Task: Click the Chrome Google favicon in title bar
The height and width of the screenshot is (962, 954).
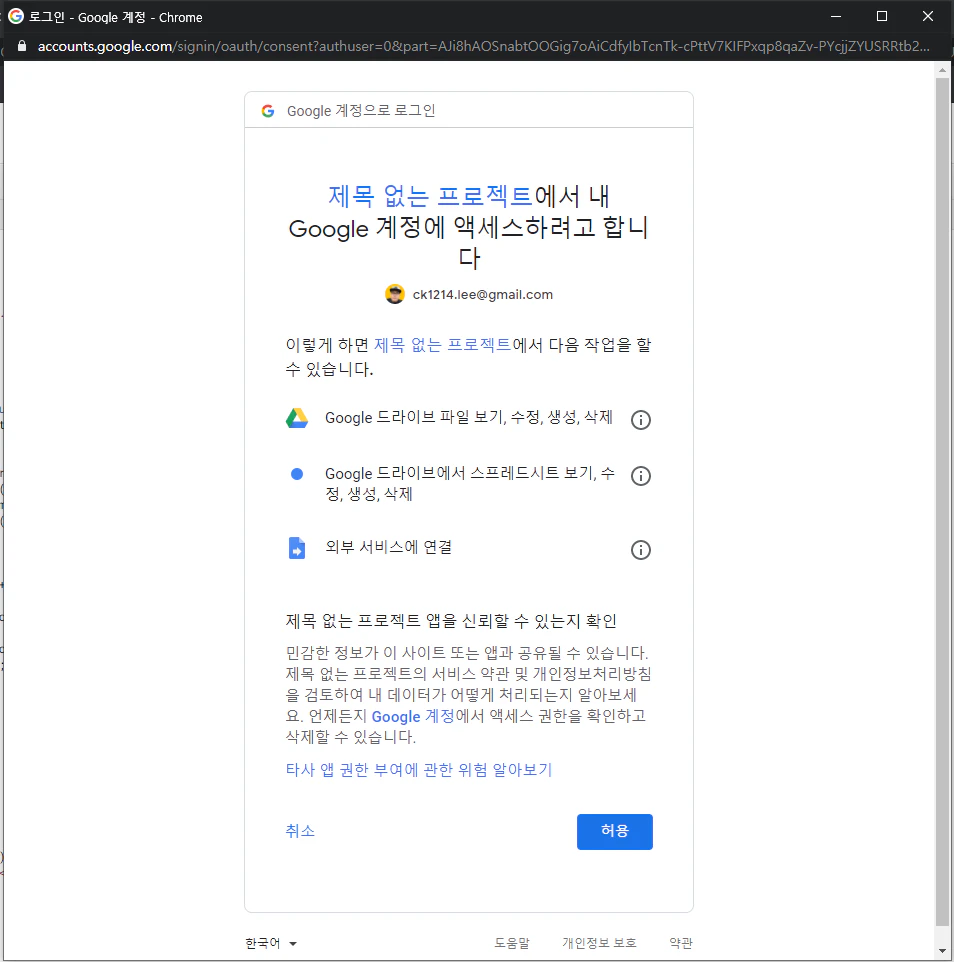Action: [x=16, y=17]
